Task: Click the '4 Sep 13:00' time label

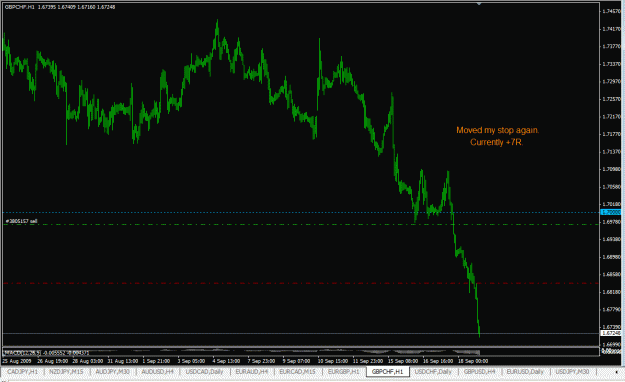Action: [x=226, y=361]
